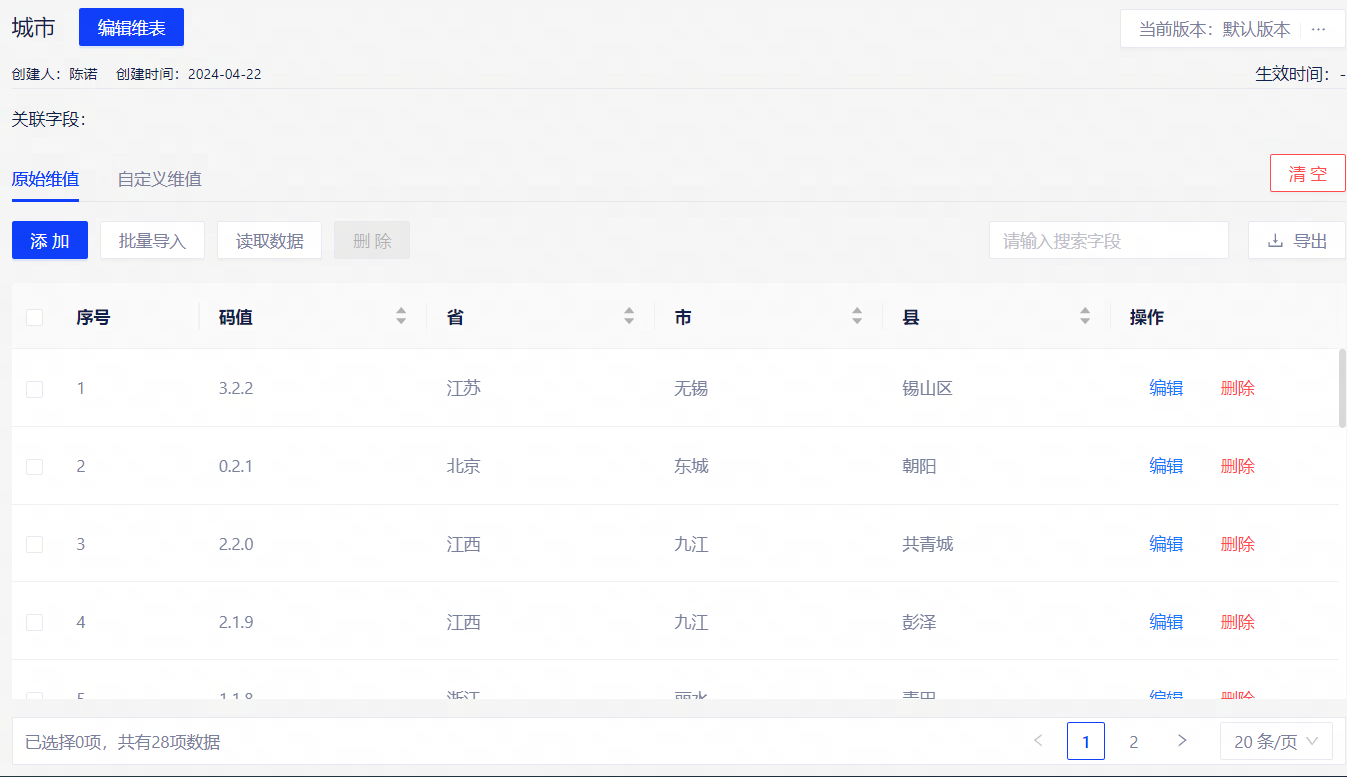1347x777 pixels.
Task: Click the sort icon on 码值 column
Action: [401, 317]
